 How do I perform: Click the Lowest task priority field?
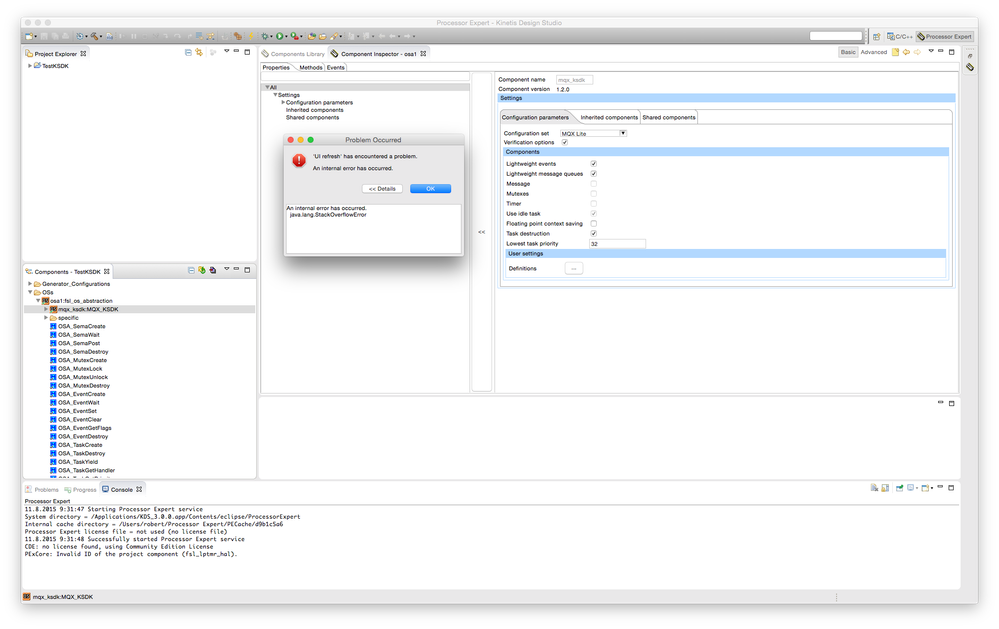pyautogui.click(x=617, y=243)
